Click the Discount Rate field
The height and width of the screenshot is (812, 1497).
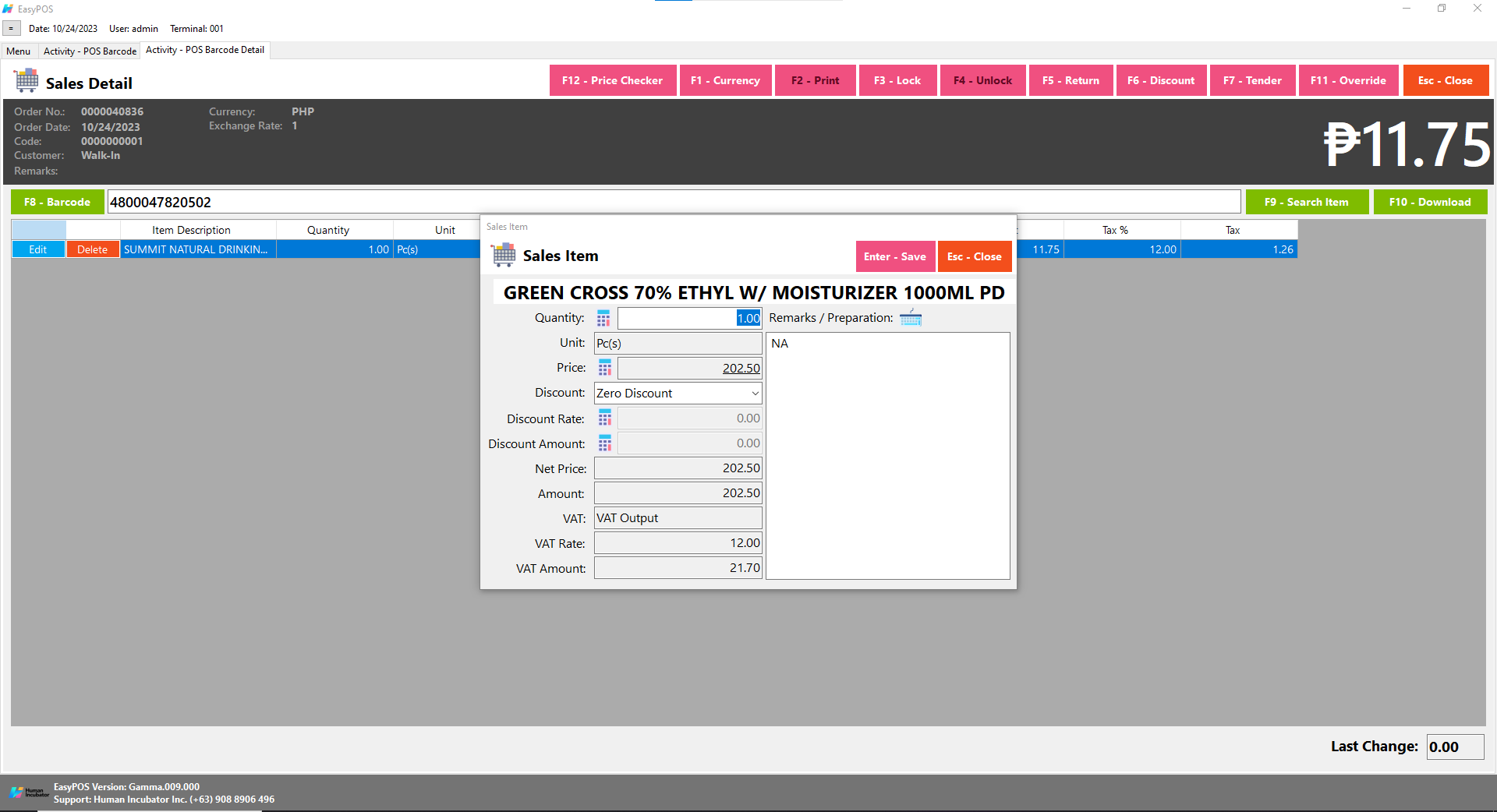690,418
